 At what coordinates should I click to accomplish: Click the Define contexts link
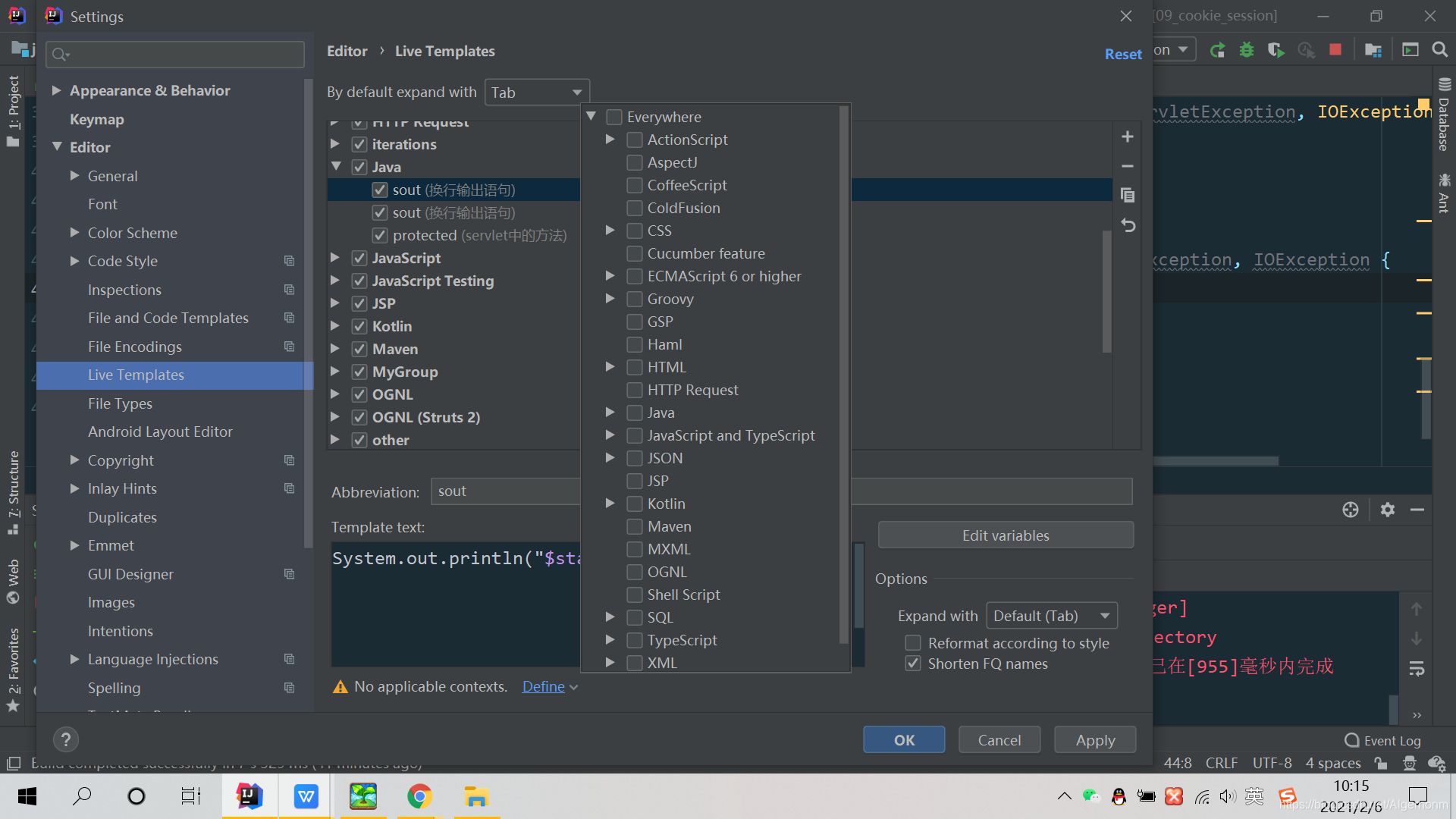(x=543, y=686)
